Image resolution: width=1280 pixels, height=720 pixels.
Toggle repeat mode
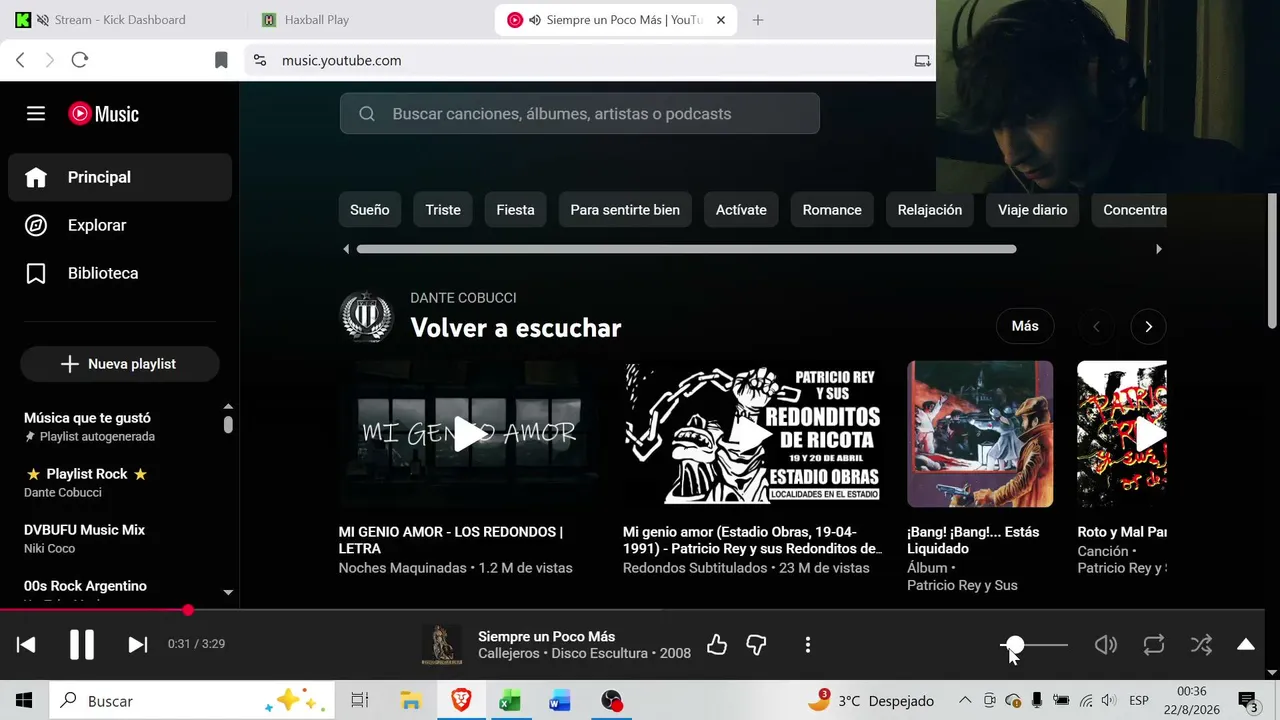1154,645
